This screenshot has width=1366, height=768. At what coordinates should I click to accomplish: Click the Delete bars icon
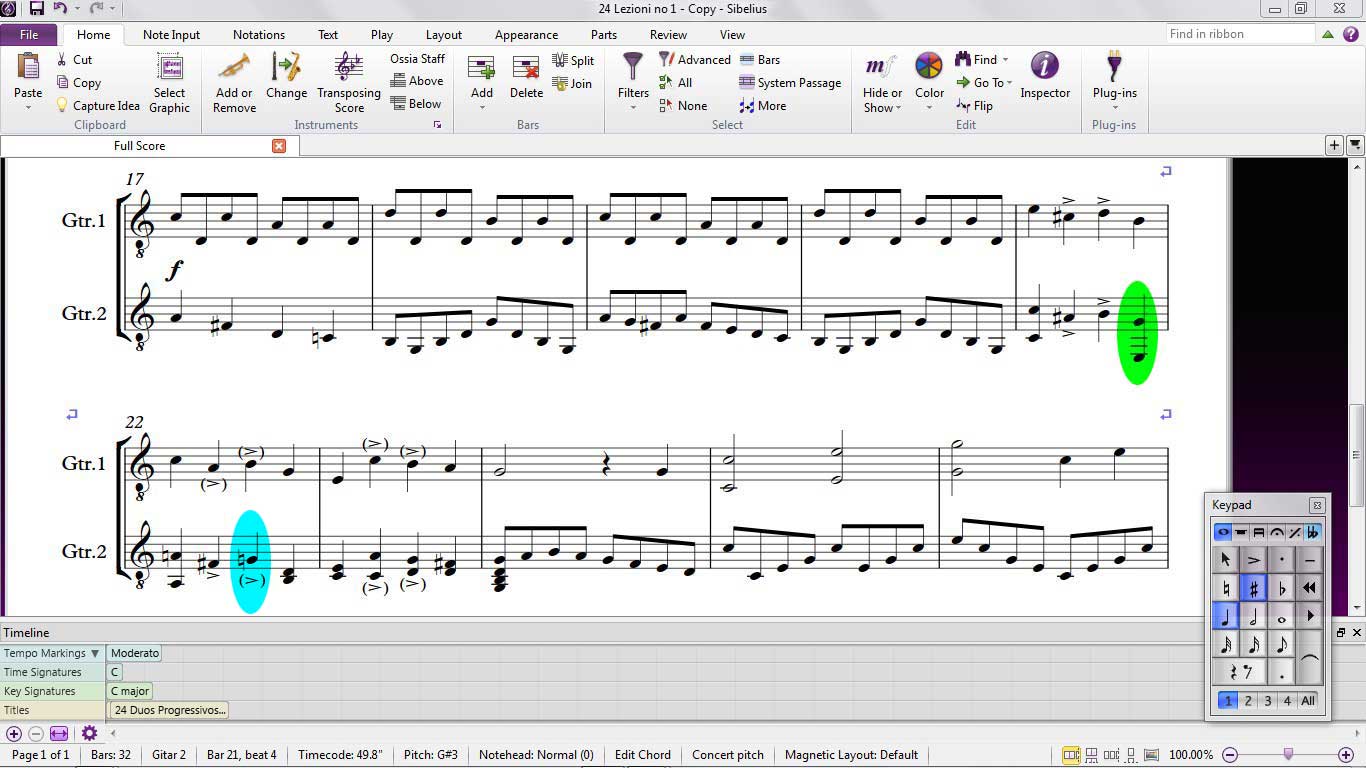click(x=526, y=68)
